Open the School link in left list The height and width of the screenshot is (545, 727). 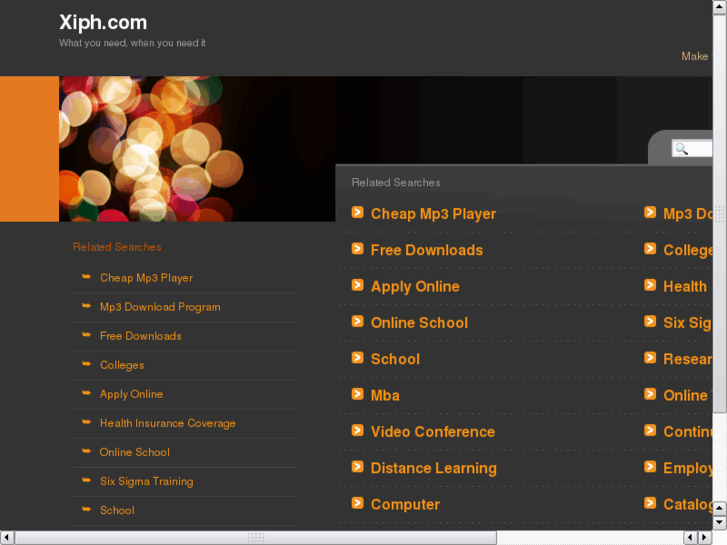[x=117, y=511]
